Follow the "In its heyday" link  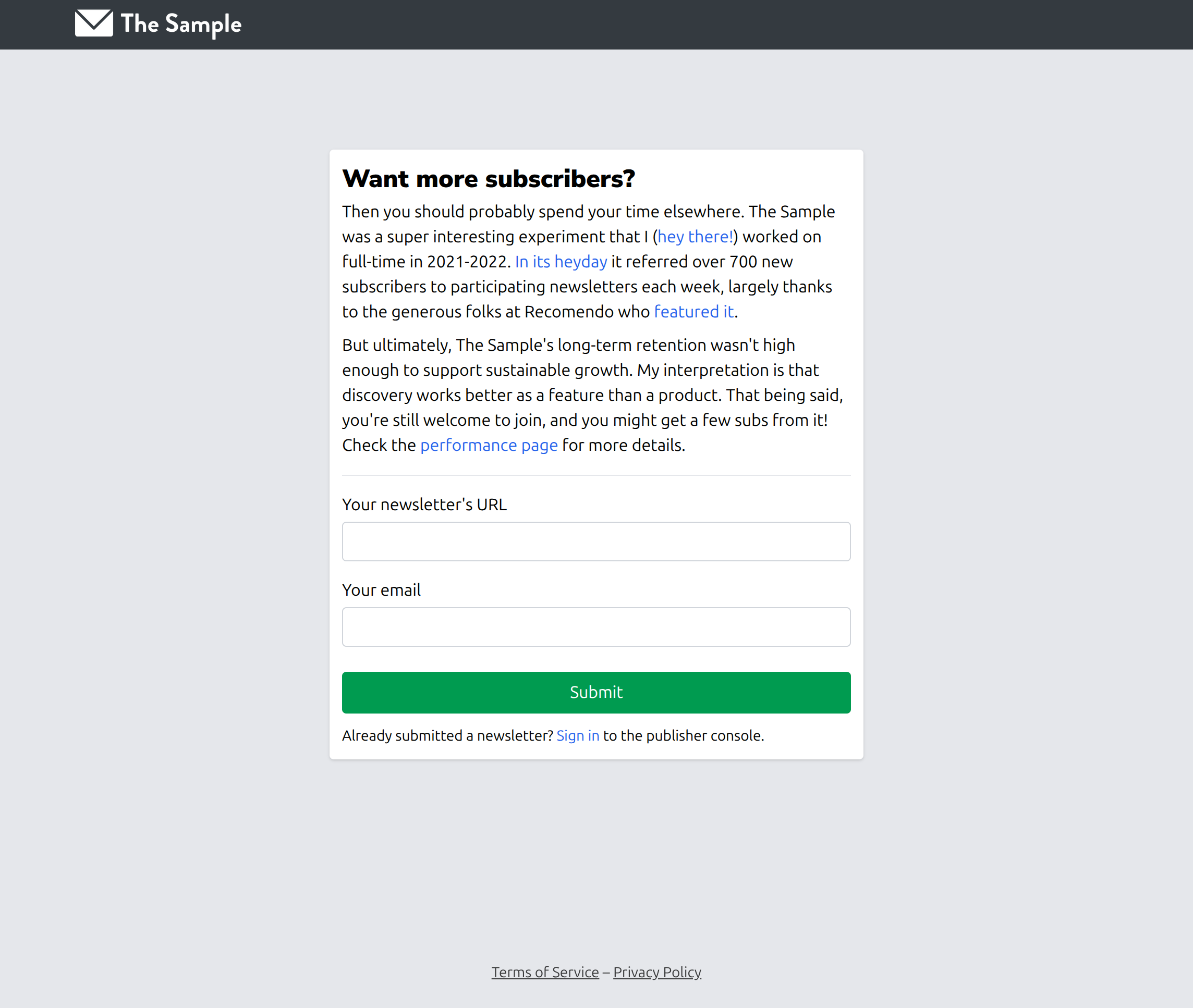561,262
